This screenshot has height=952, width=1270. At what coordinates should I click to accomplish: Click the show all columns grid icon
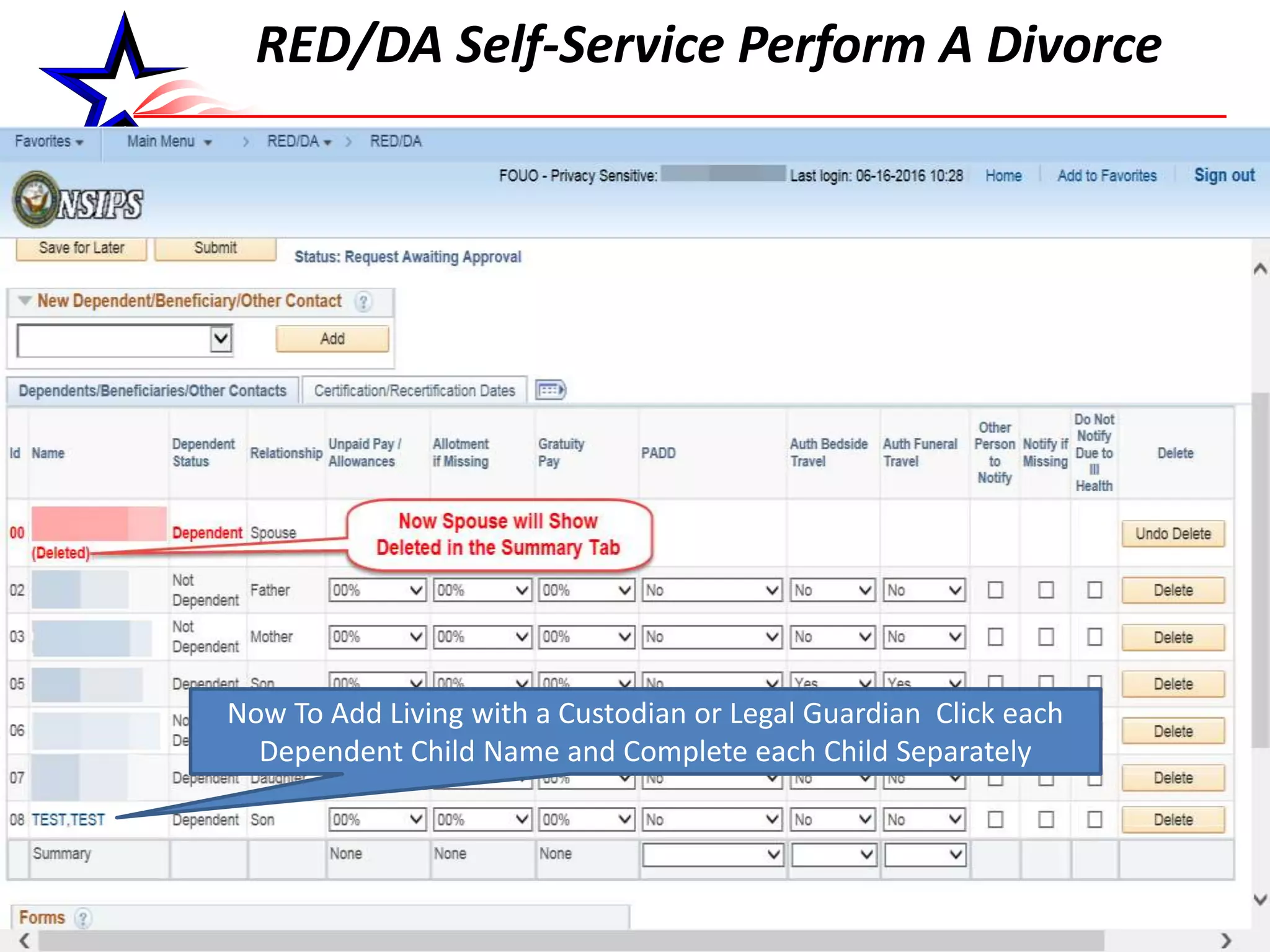pyautogui.click(x=550, y=390)
